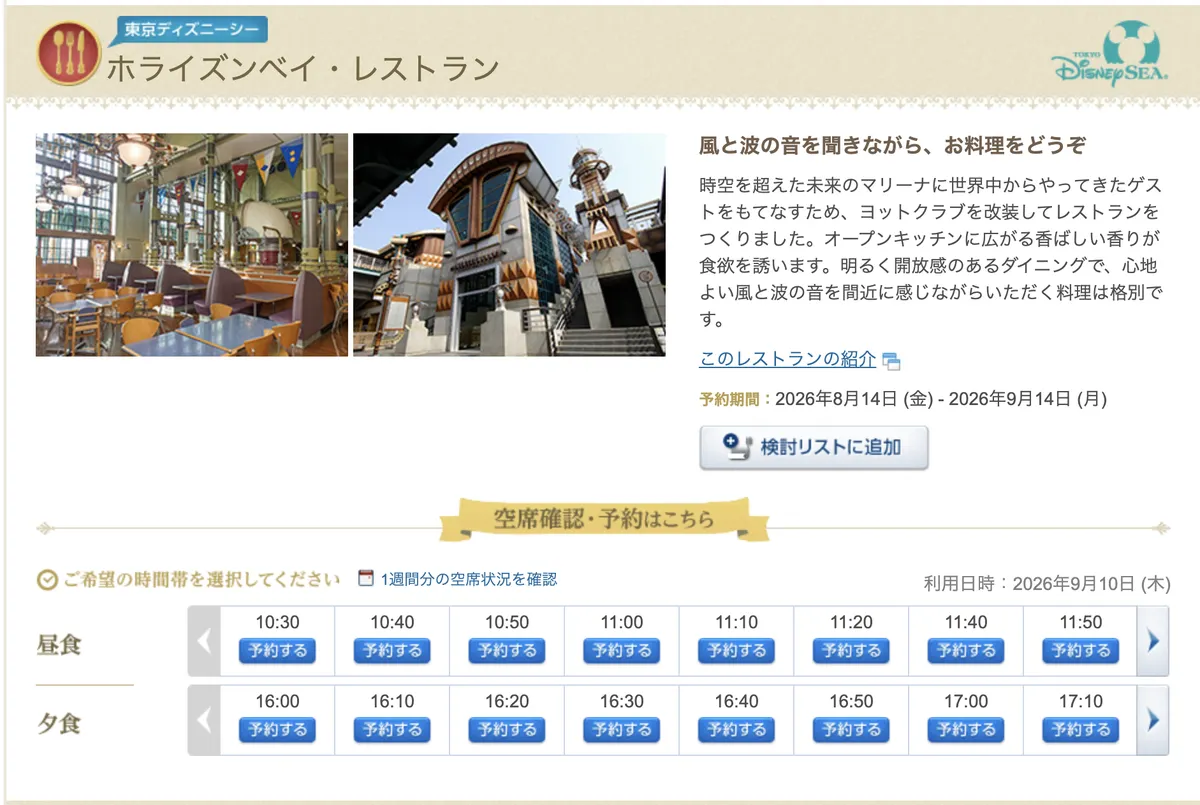This screenshot has height=805, width=1200.
Task: Click the 昼食 row label
Action: (x=59, y=645)
